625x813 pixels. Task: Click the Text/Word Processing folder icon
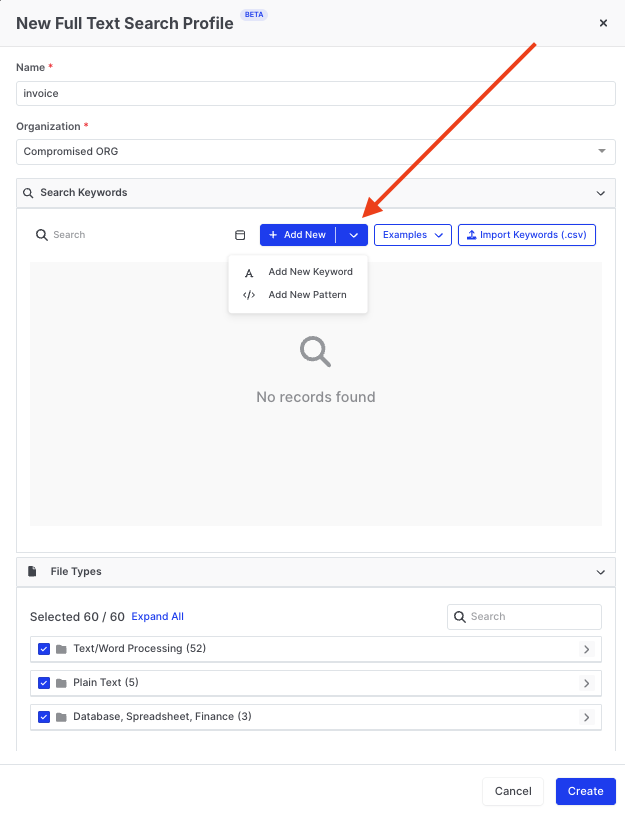61,649
